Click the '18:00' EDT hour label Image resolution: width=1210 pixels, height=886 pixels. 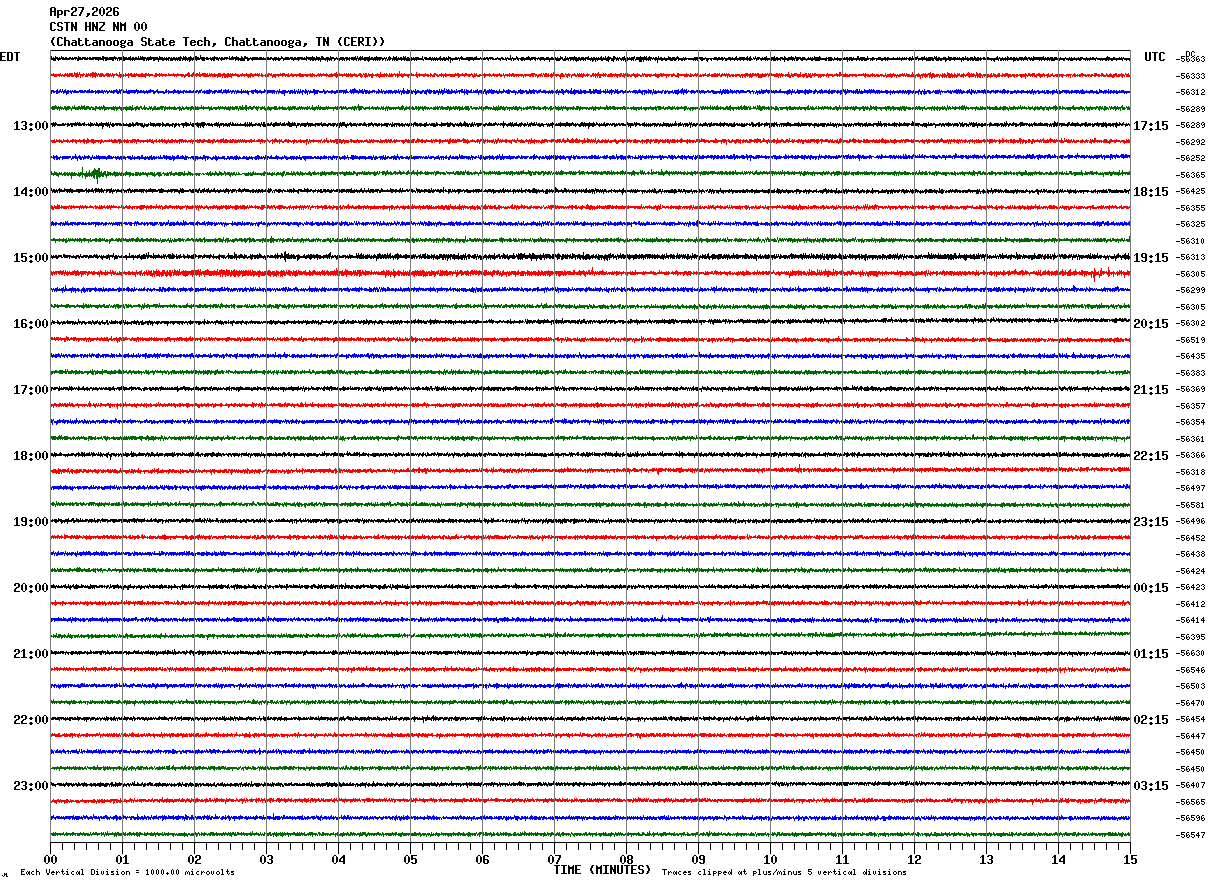point(31,456)
